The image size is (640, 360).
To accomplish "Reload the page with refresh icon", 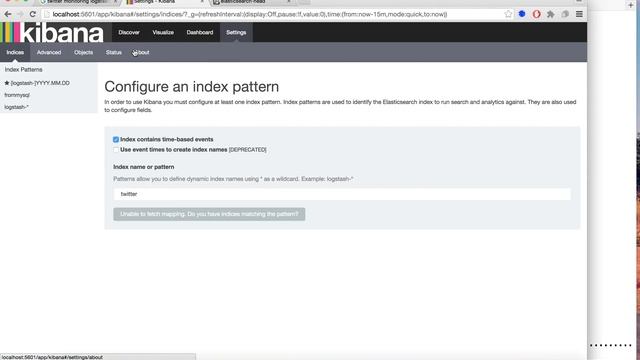I will [33, 14].
